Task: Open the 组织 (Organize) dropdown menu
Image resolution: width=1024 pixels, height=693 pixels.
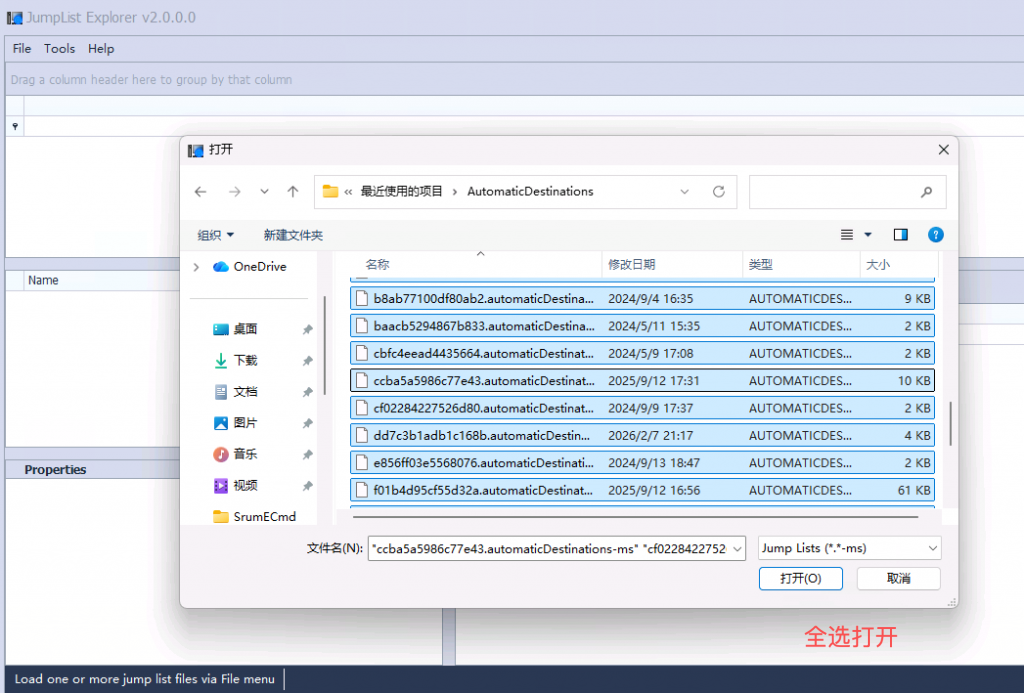Action: [x=215, y=235]
